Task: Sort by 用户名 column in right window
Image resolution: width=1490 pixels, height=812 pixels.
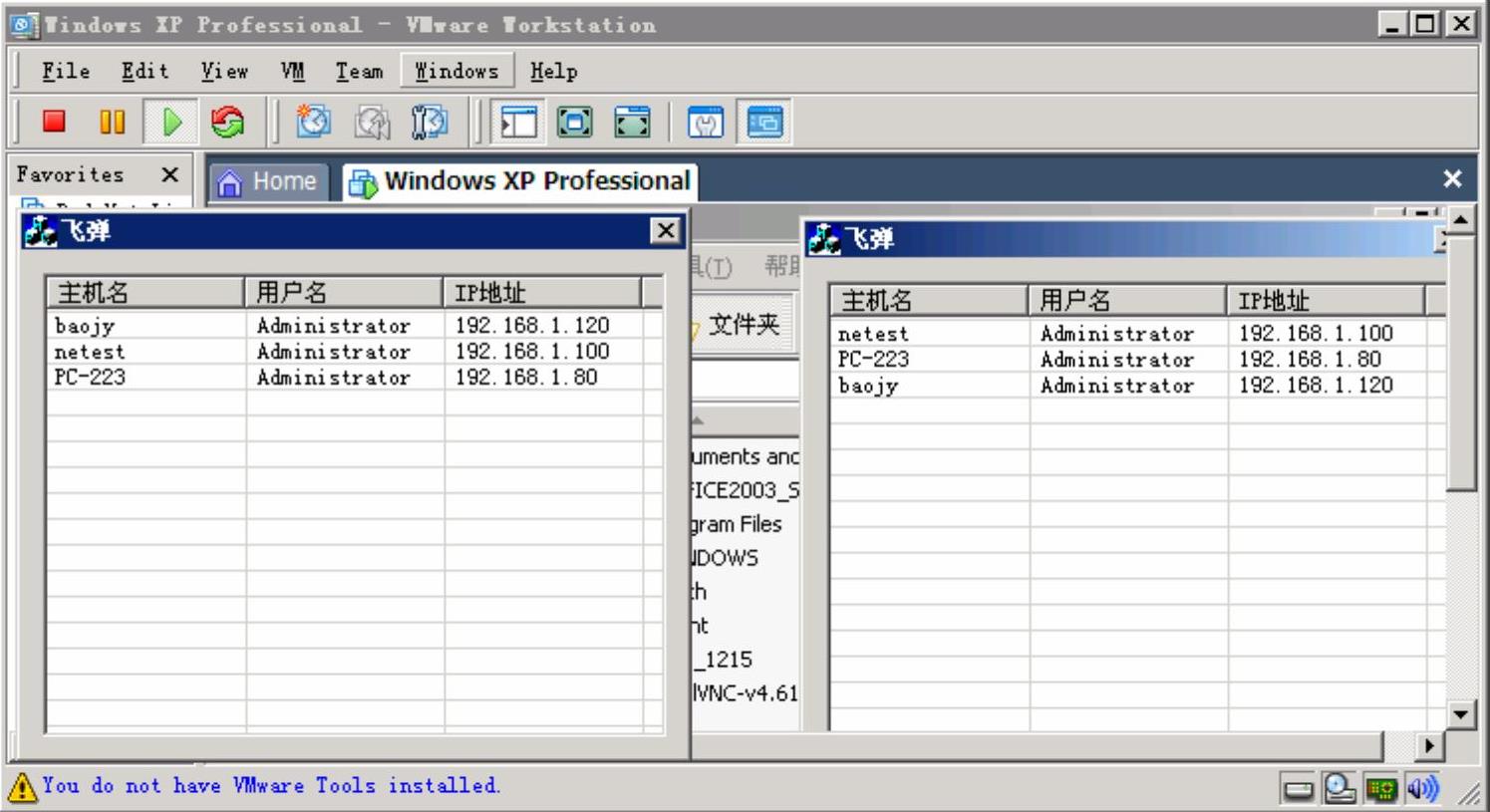Action: (x=1127, y=301)
